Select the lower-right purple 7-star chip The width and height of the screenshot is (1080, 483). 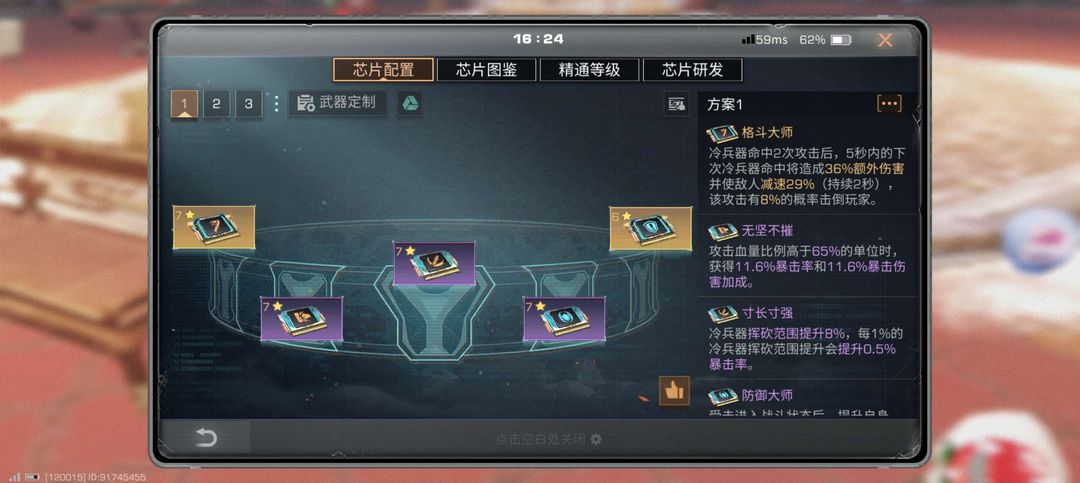click(x=564, y=318)
